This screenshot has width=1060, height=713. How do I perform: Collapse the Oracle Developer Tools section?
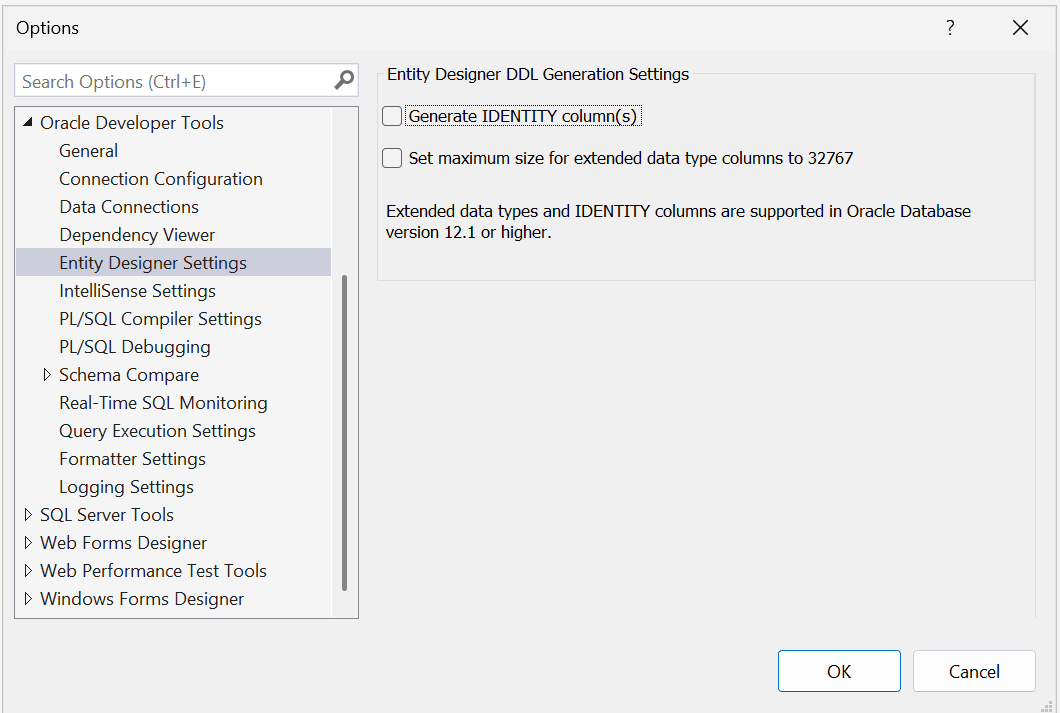[x=26, y=122]
